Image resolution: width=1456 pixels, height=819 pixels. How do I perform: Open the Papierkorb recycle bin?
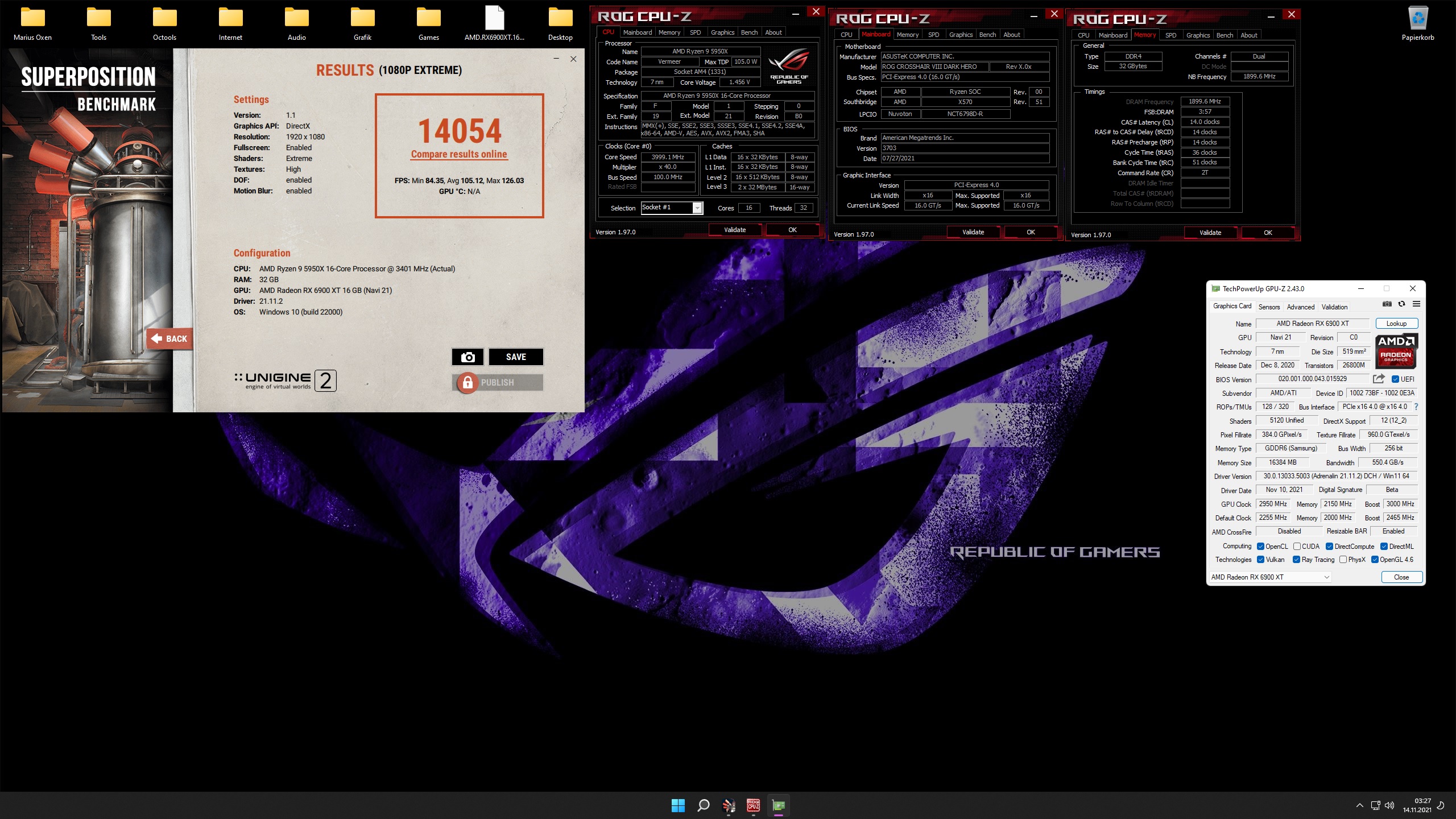point(1417,23)
